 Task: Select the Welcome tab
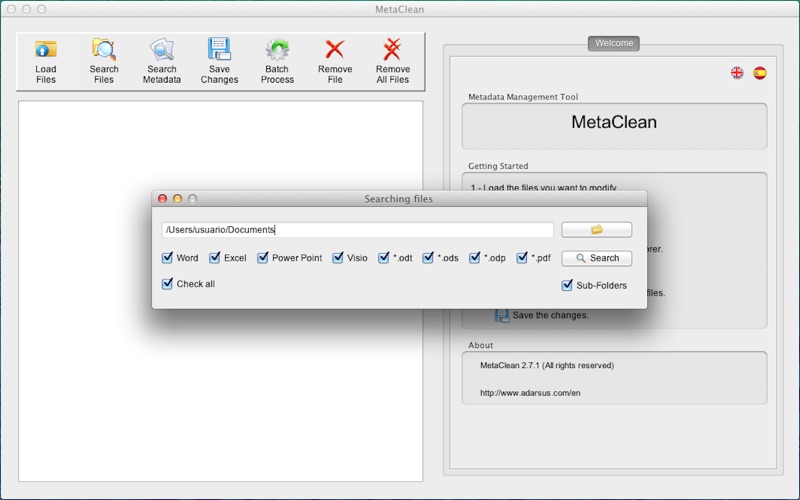click(614, 43)
